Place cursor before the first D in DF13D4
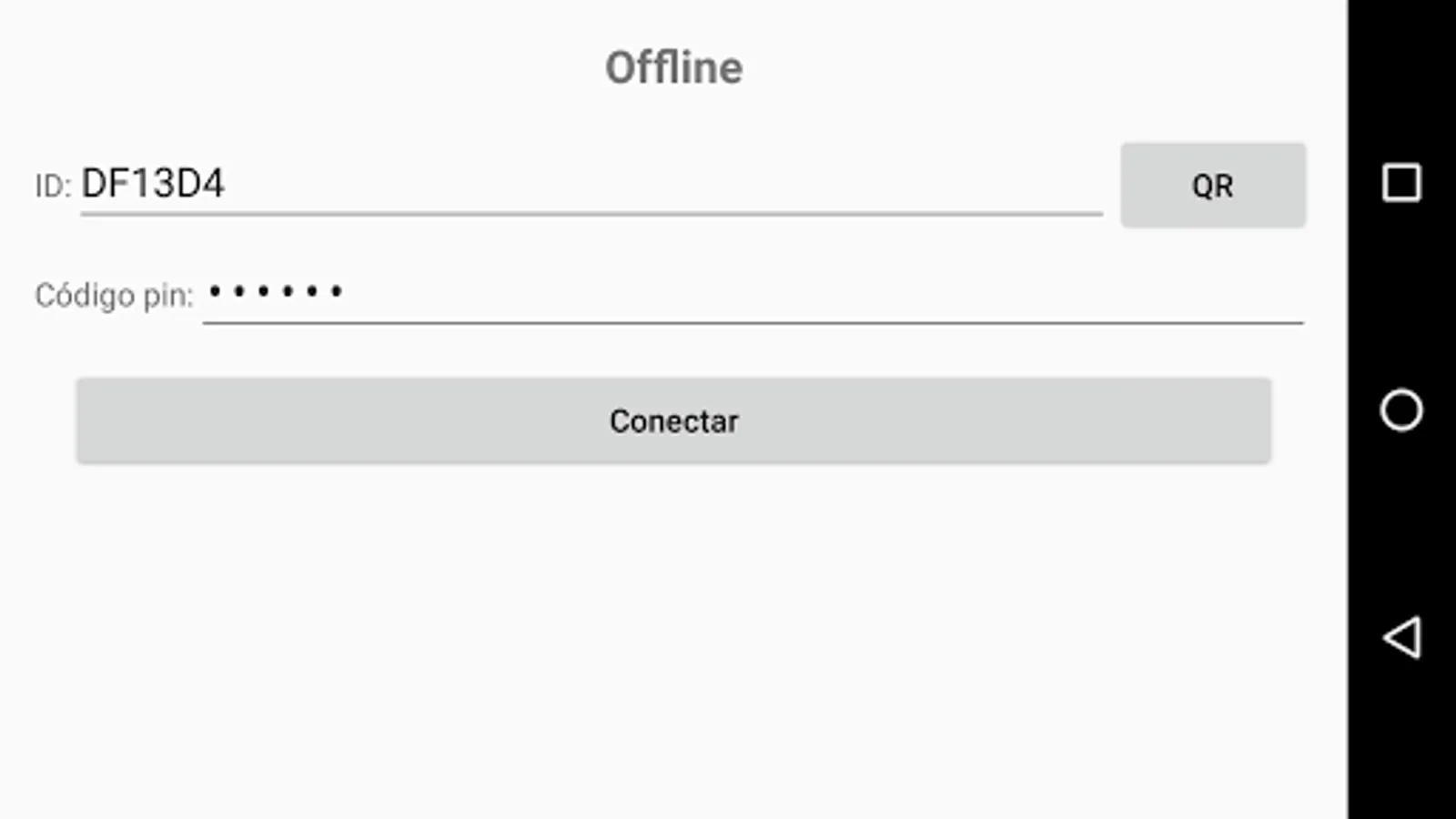This screenshot has height=819, width=1456. pos(83,185)
